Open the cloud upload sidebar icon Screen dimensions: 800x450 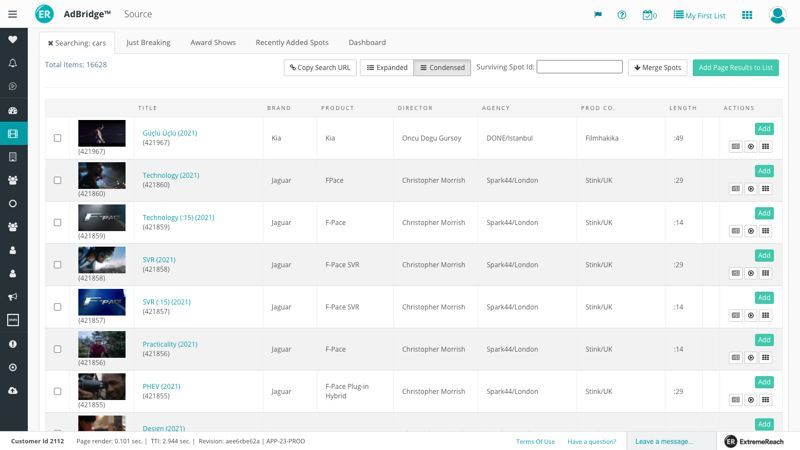pyautogui.click(x=13, y=390)
